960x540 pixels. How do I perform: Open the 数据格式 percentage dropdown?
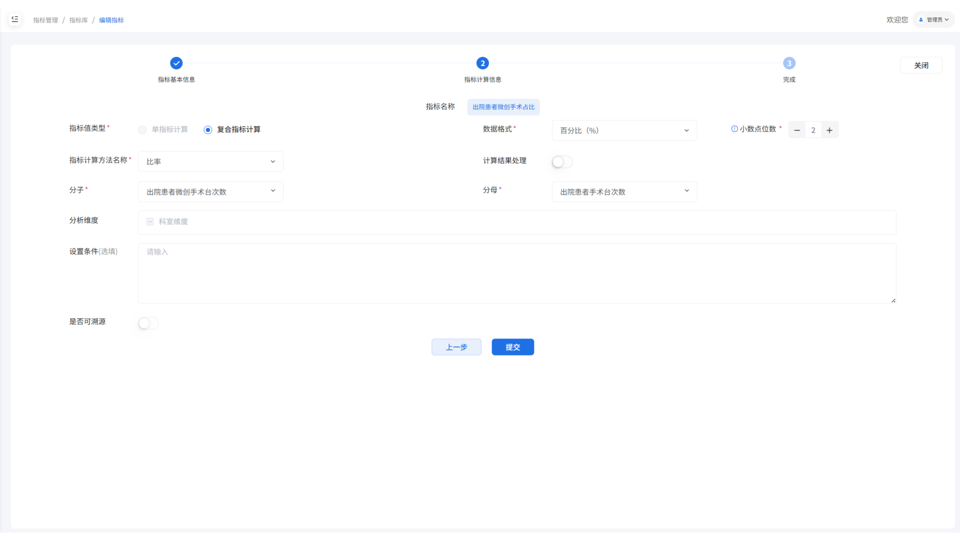[x=624, y=131]
